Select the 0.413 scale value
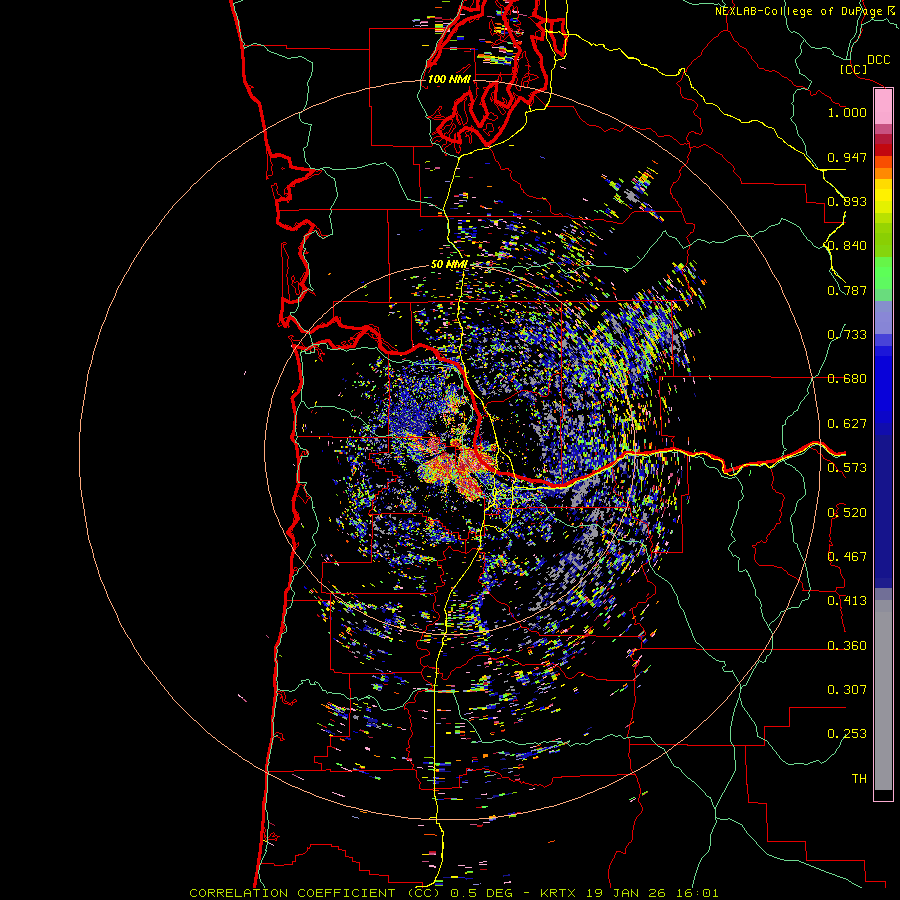900x900 pixels. point(847,601)
